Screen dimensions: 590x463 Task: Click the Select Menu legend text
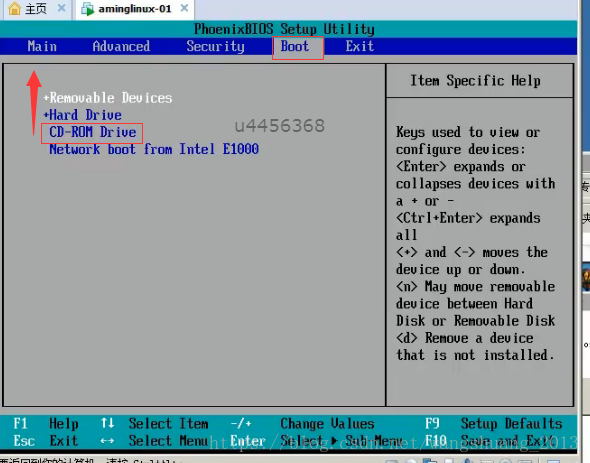click(x=168, y=441)
